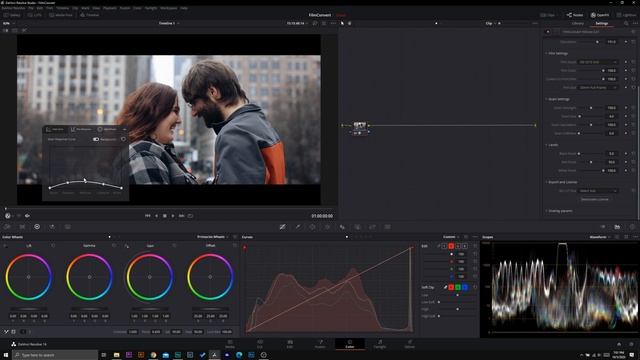Enable the luminance Y Edit button
The image size is (640, 360).
click(x=444, y=246)
